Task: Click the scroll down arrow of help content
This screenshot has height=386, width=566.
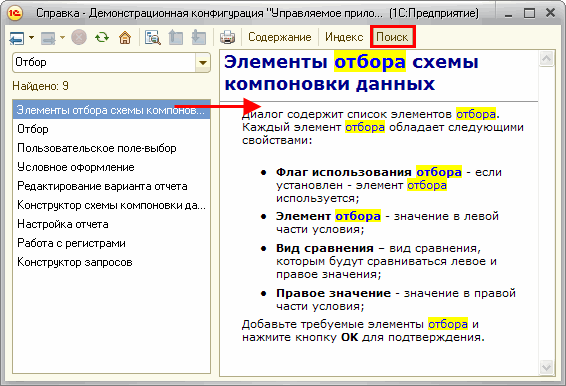Action: click(547, 368)
